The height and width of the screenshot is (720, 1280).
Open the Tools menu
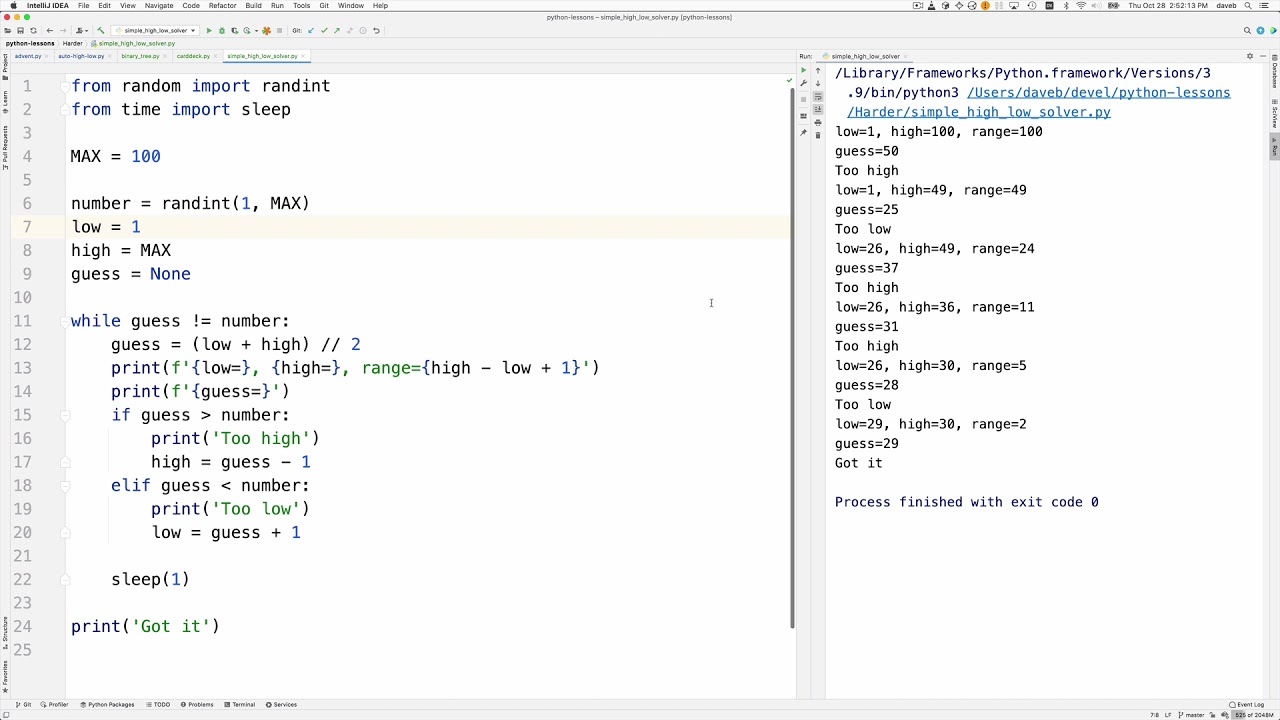(301, 6)
